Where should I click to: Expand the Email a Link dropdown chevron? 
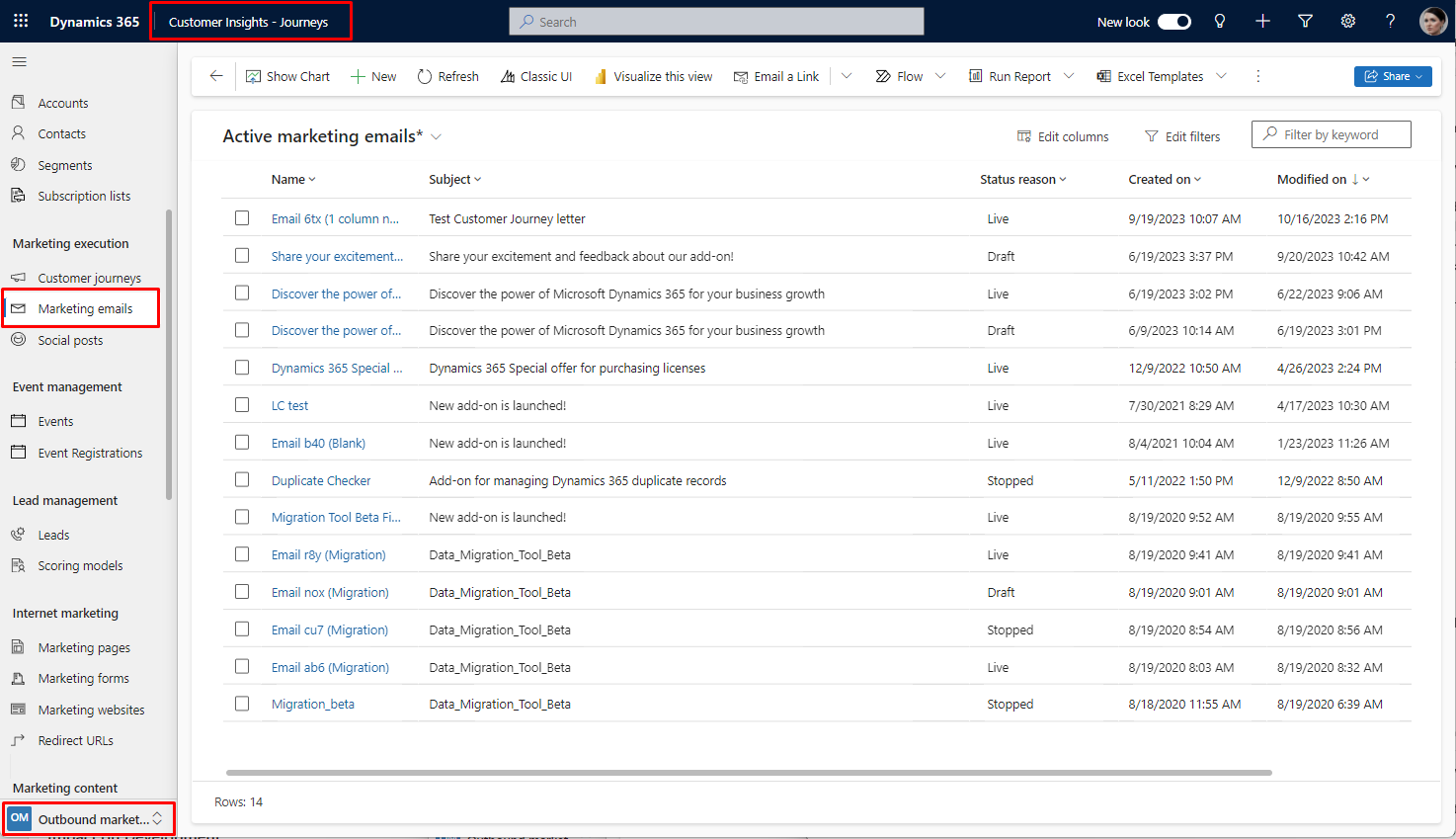[x=847, y=76]
